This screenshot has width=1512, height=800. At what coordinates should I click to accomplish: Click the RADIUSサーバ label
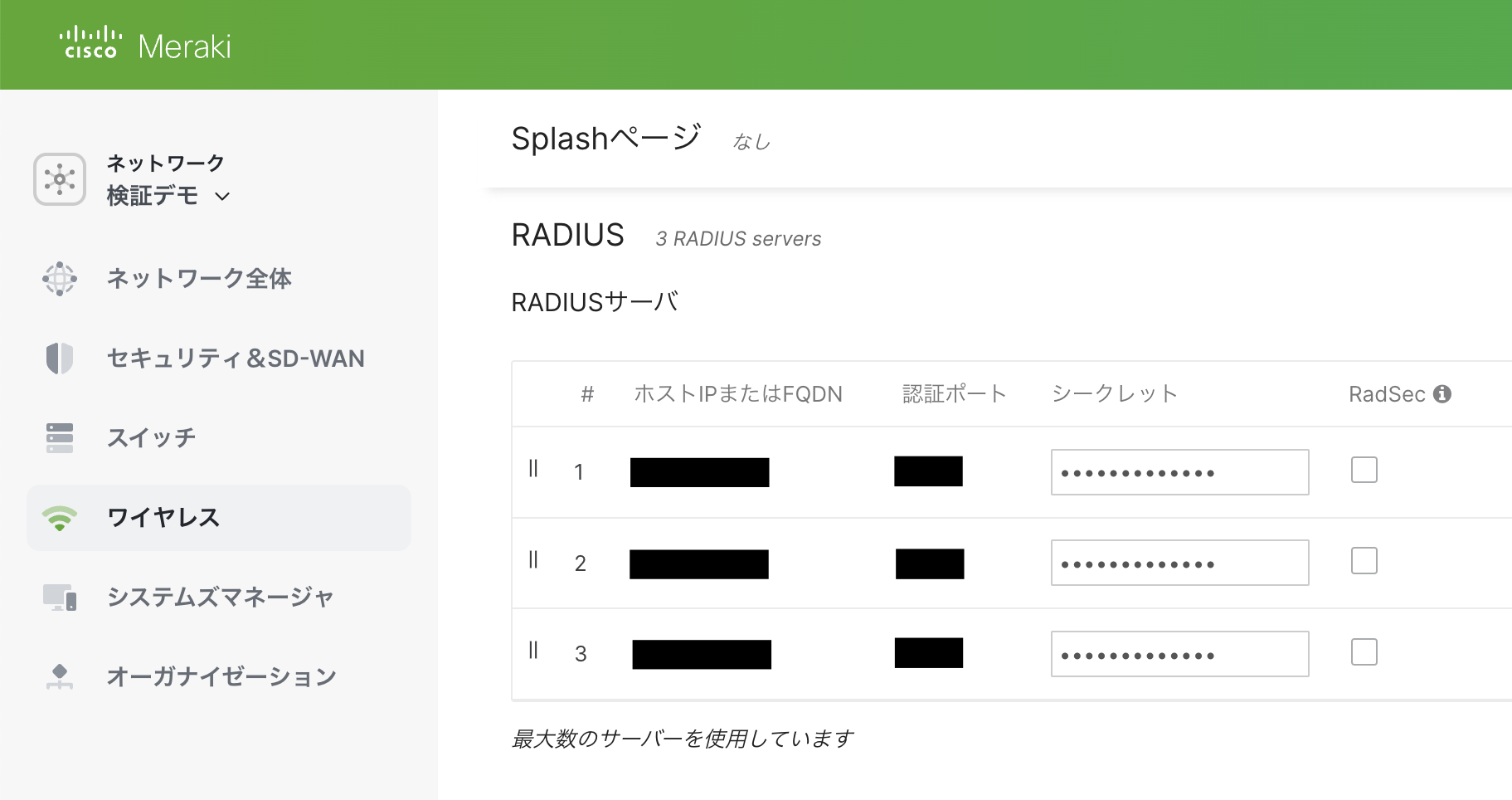point(595,302)
